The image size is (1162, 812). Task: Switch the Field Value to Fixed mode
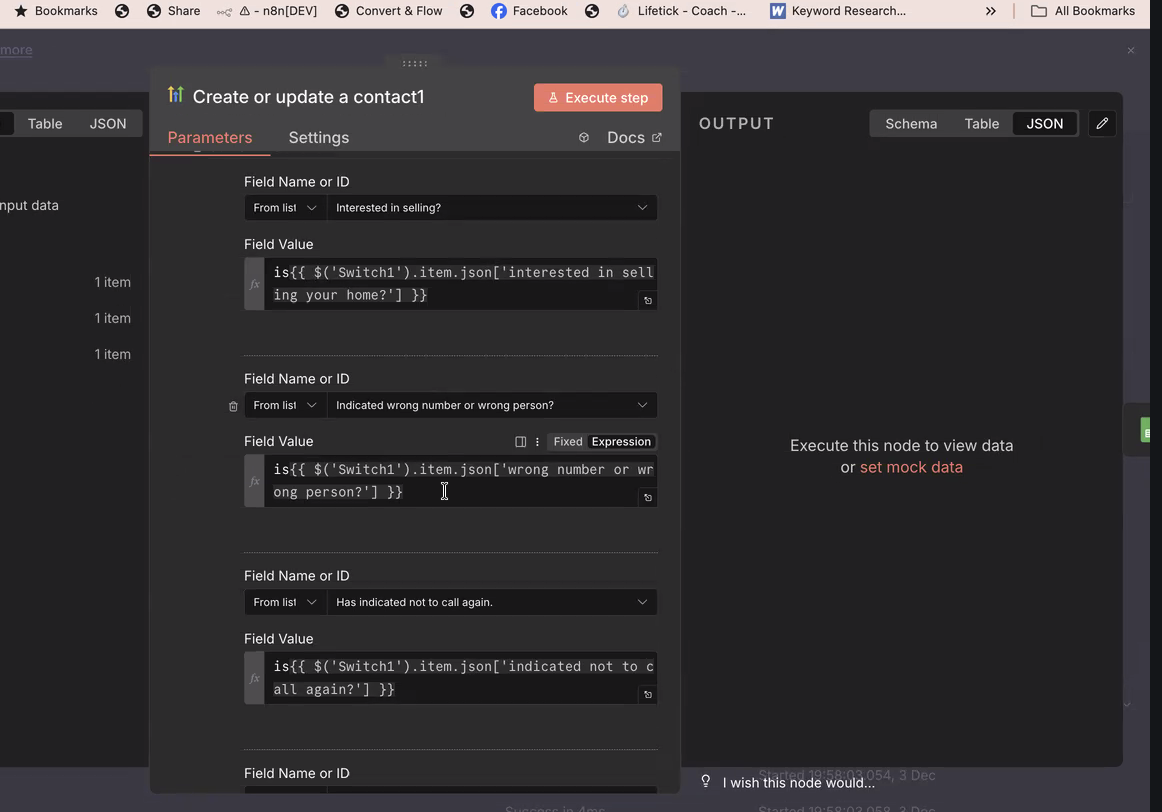click(x=567, y=441)
